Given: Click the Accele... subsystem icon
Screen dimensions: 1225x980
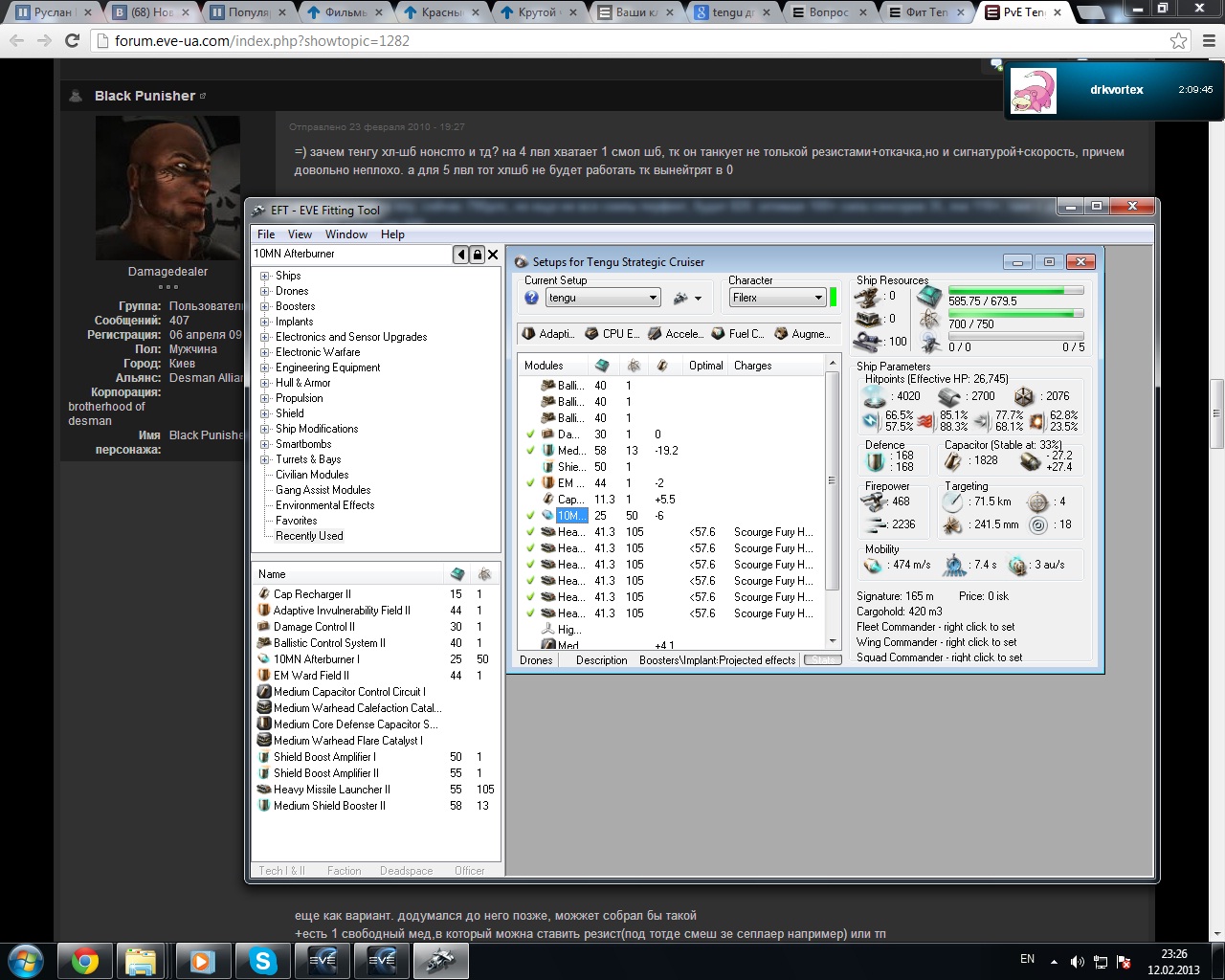Looking at the screenshot, I should 655,334.
